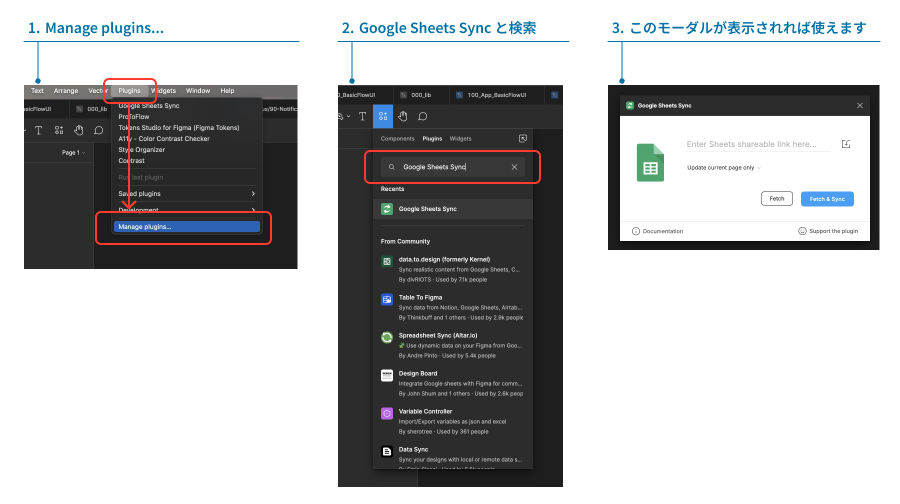Select the Design Board result
This screenshot has height=504, width=900.
pyautogui.click(x=453, y=383)
